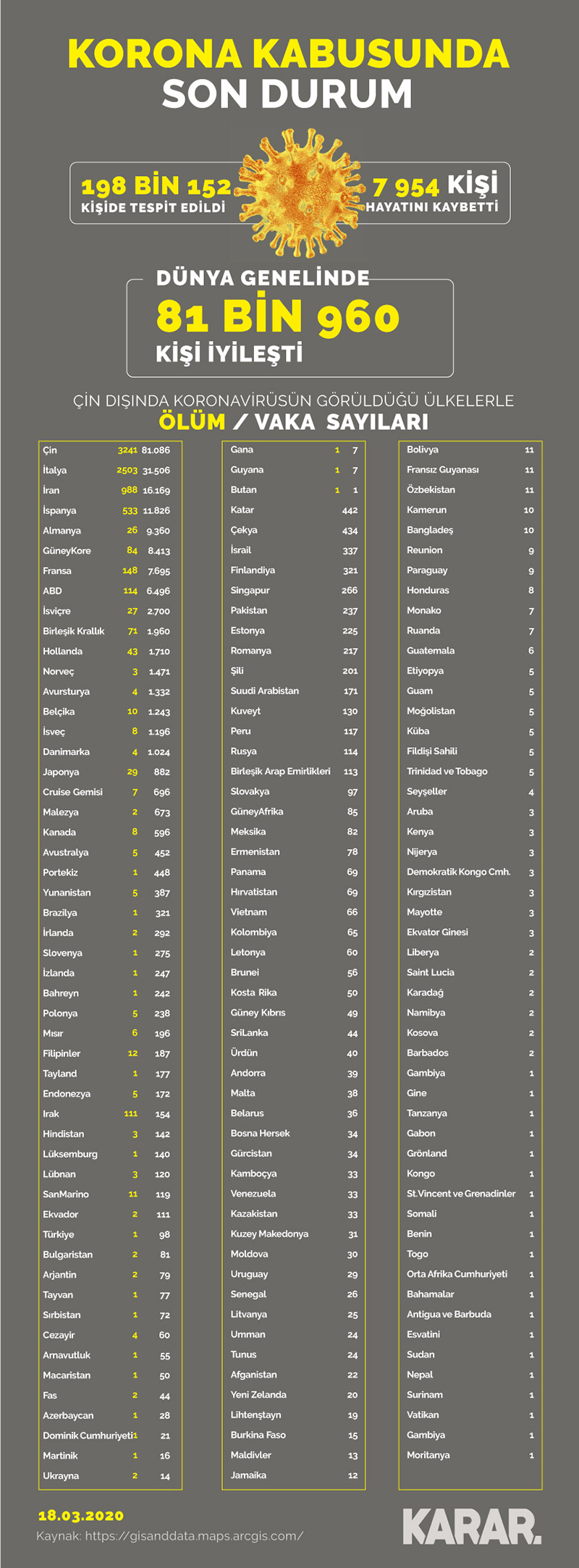The width and height of the screenshot is (579, 1568).
Task: Click the Bolivya entry in the right column
Action: point(423,450)
